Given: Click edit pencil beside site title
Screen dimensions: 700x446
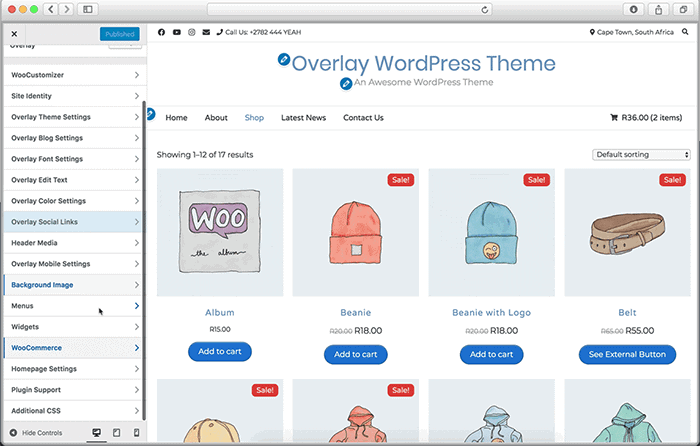Looking at the screenshot, I should [284, 61].
